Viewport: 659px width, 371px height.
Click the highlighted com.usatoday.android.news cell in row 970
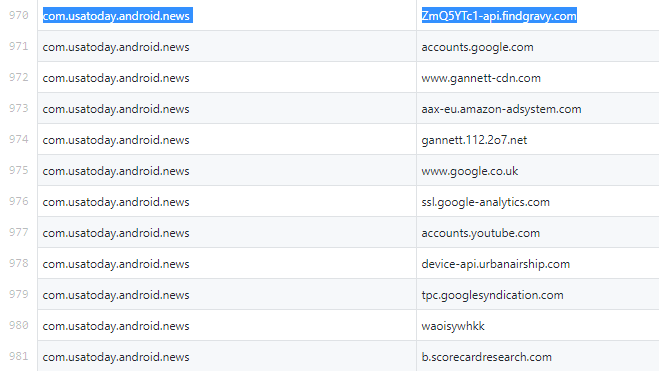[x=227, y=16]
